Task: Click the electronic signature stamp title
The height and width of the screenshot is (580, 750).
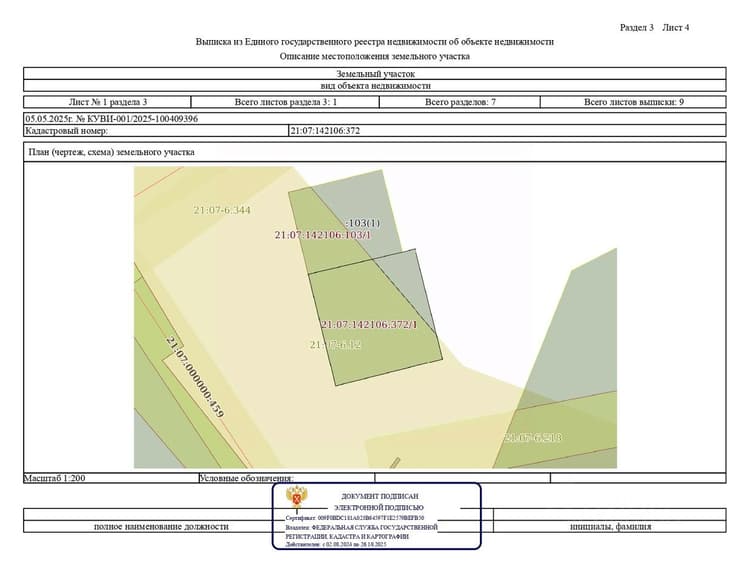Action: [x=379, y=502]
